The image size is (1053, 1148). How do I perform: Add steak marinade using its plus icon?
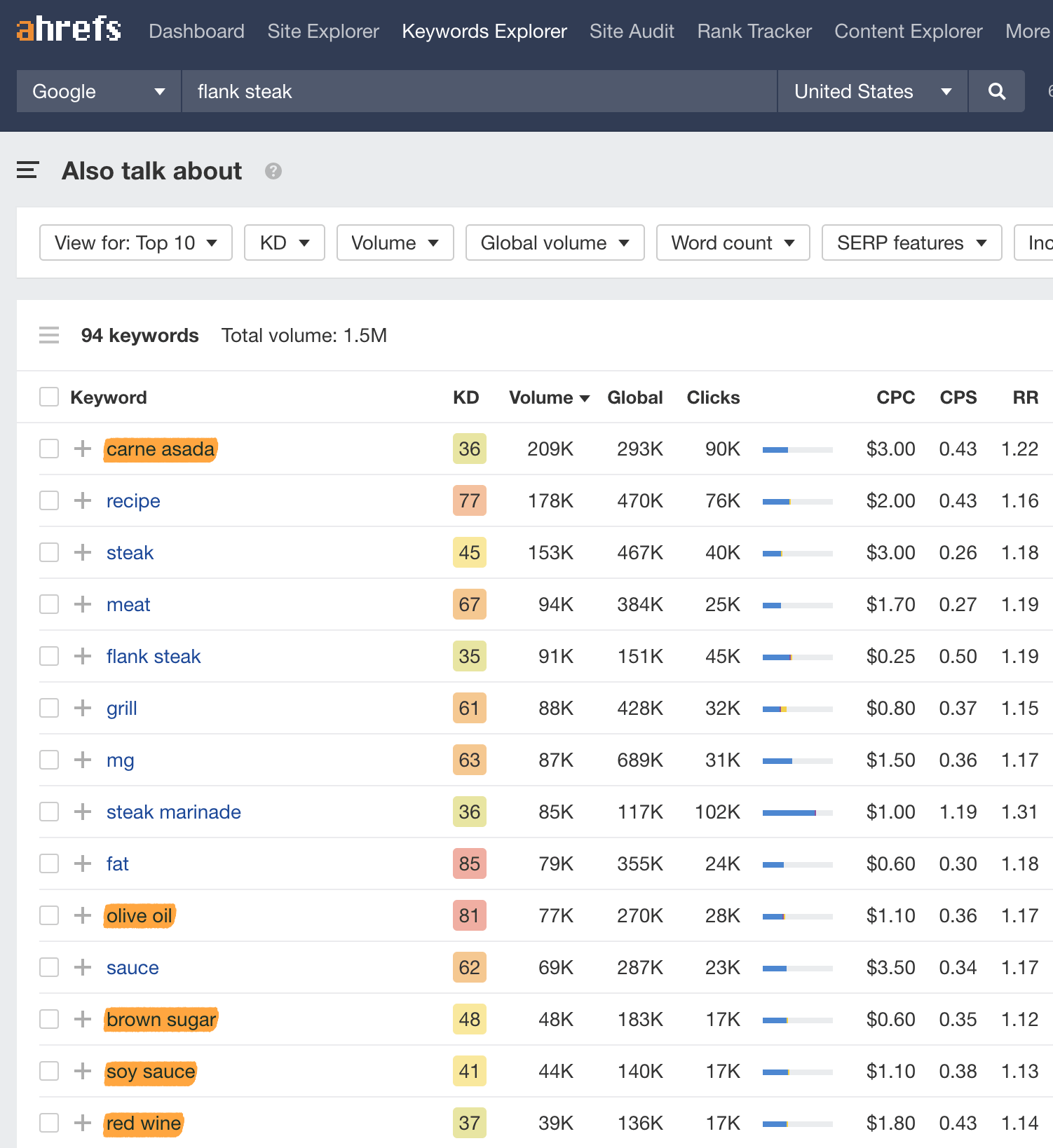(83, 812)
